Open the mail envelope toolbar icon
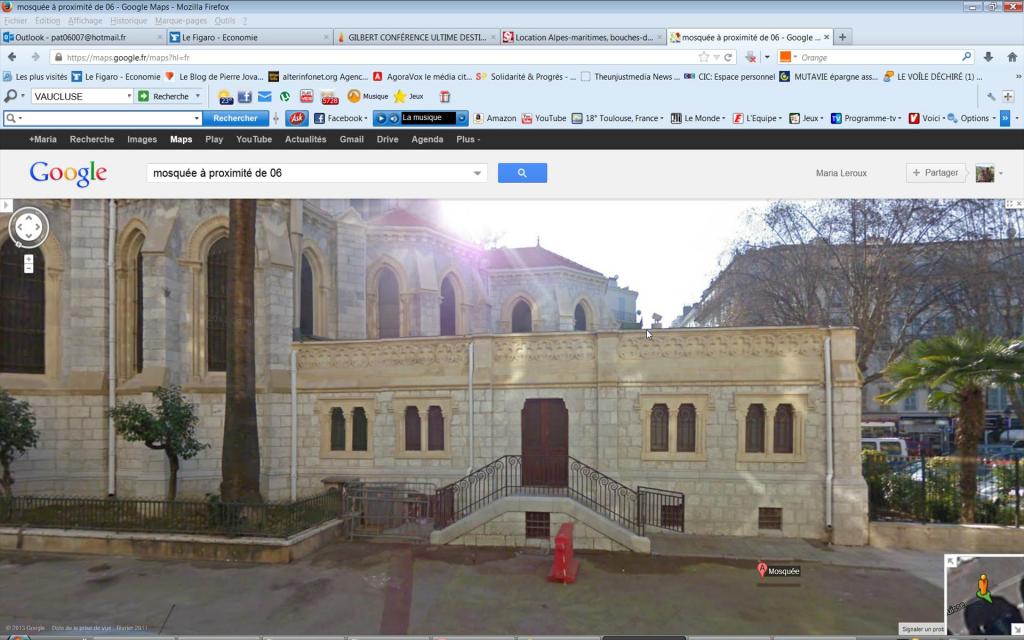The height and width of the screenshot is (640, 1024). [264, 97]
